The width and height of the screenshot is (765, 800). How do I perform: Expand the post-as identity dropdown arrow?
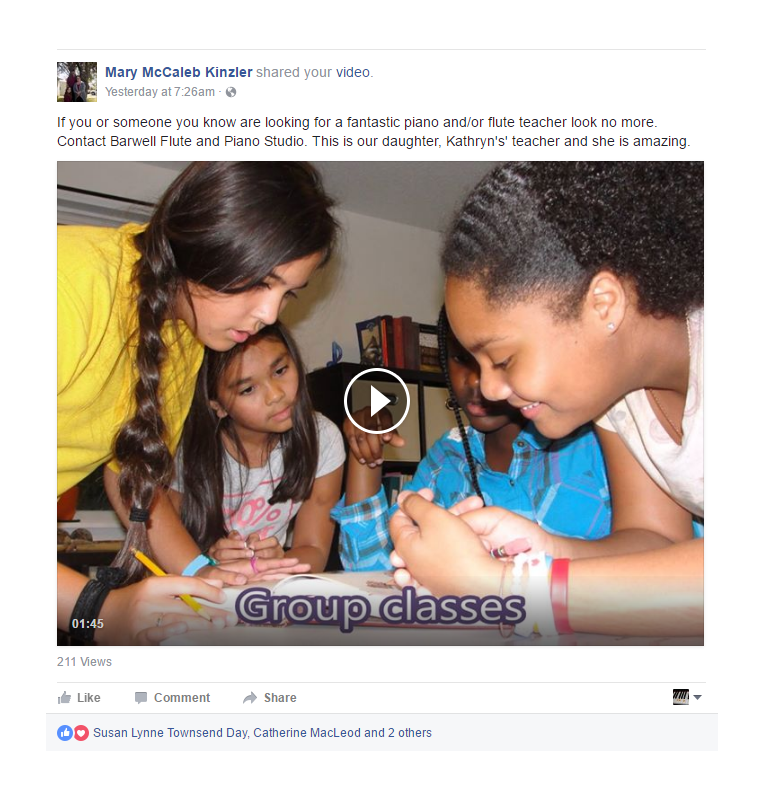tap(698, 697)
